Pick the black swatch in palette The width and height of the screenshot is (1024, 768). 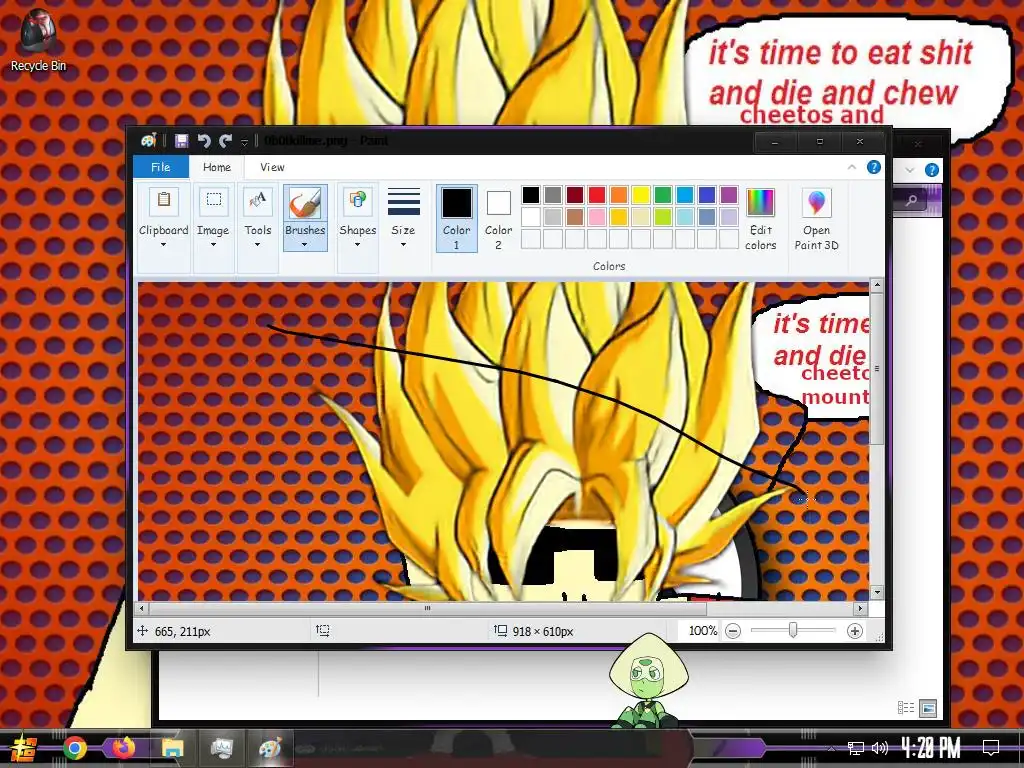[531, 195]
